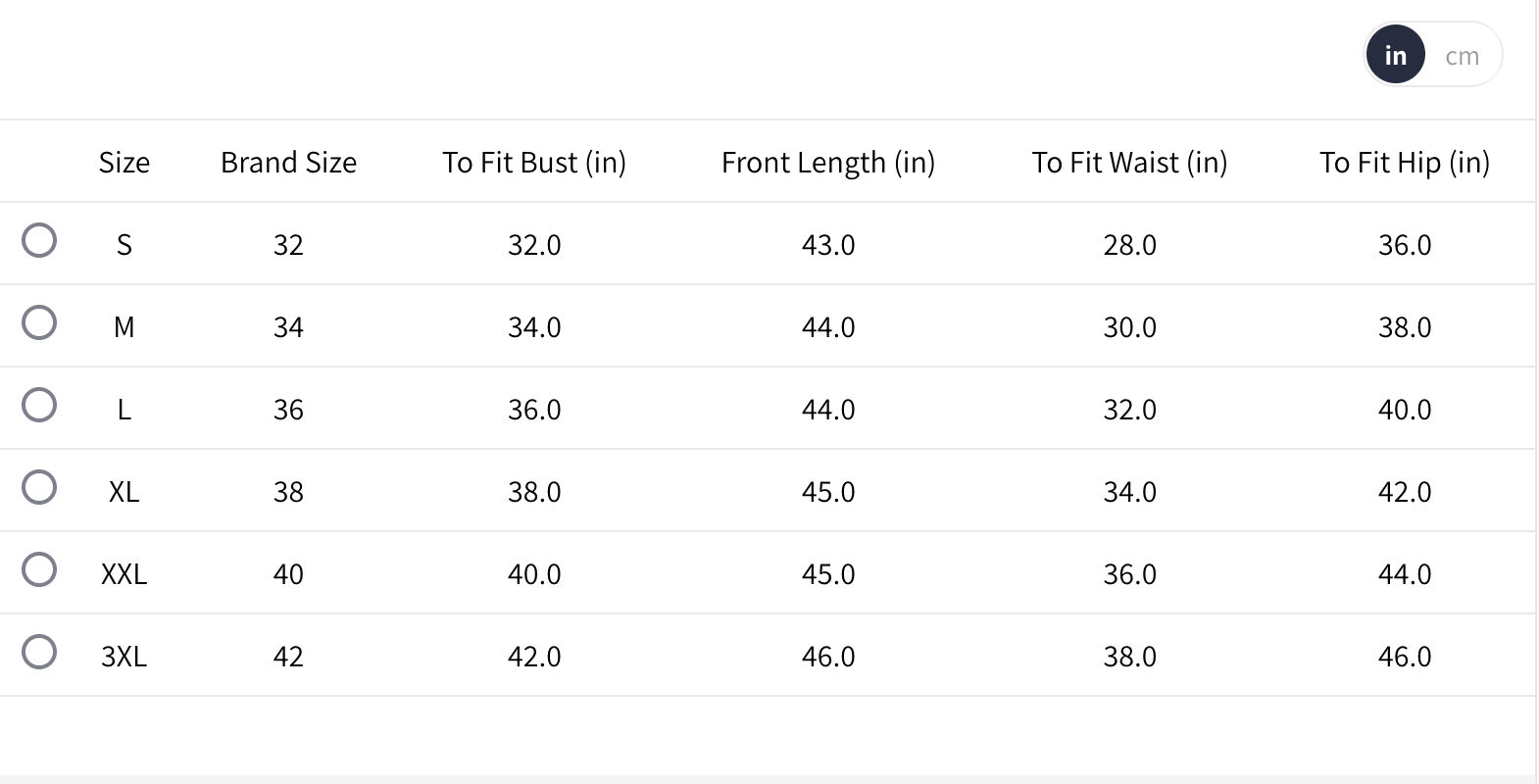
Task: Click the To Fit Hip column header
Action: [x=1404, y=163]
